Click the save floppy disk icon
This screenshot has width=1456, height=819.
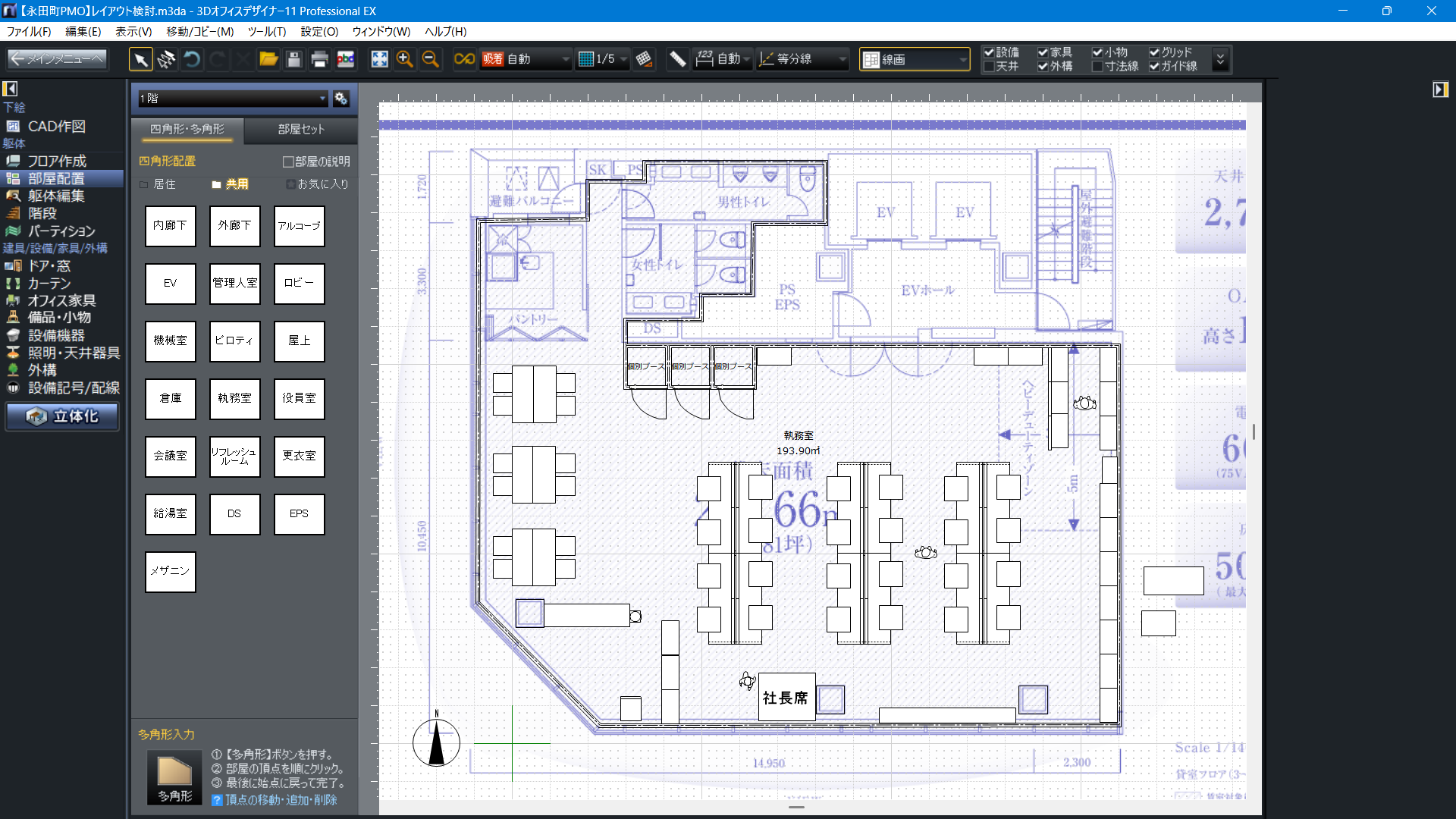click(294, 59)
